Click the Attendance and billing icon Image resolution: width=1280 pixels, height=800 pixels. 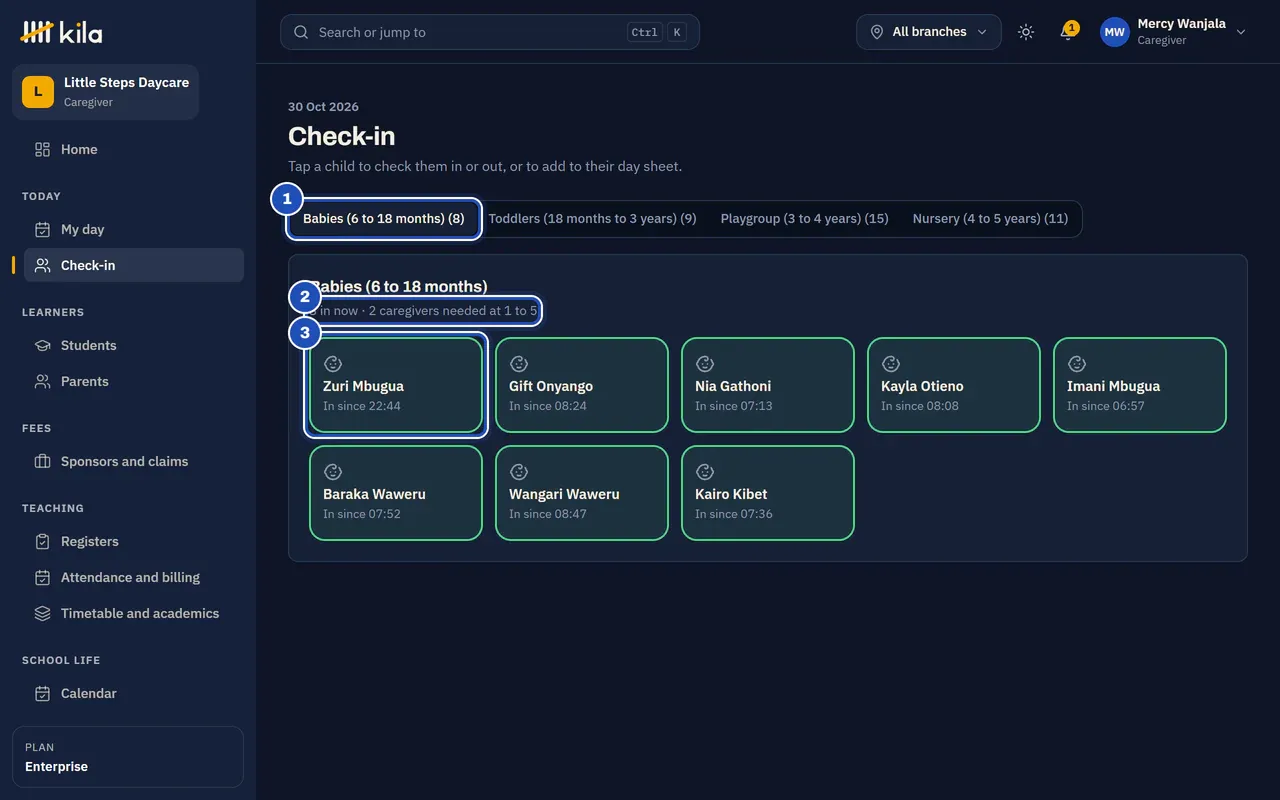pyautogui.click(x=42, y=578)
